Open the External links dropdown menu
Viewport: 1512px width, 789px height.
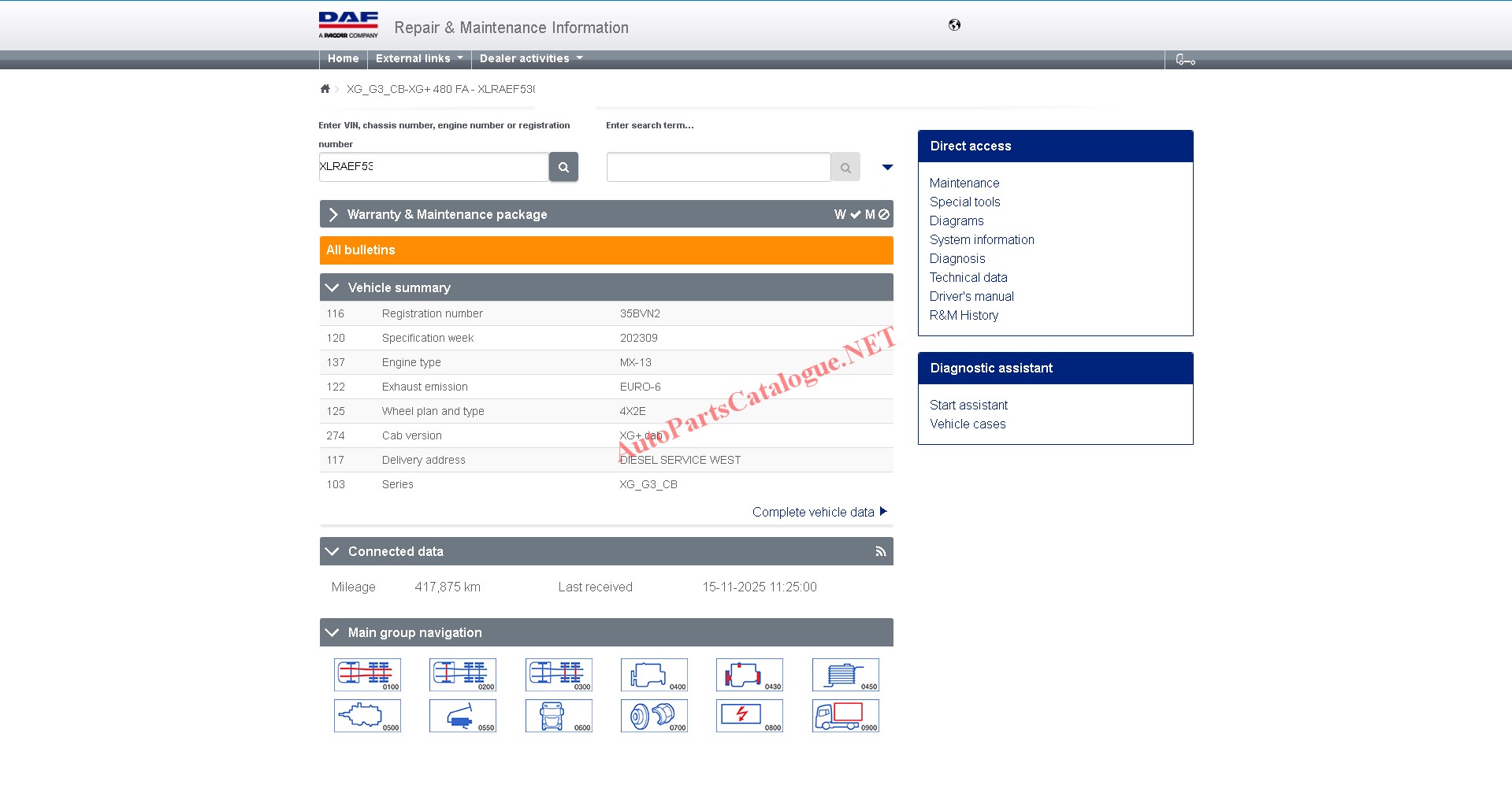418,59
